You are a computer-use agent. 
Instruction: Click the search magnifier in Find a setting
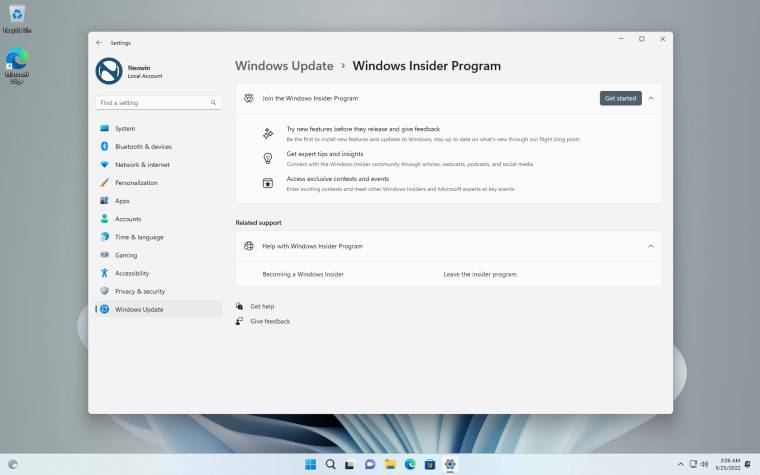click(x=213, y=103)
